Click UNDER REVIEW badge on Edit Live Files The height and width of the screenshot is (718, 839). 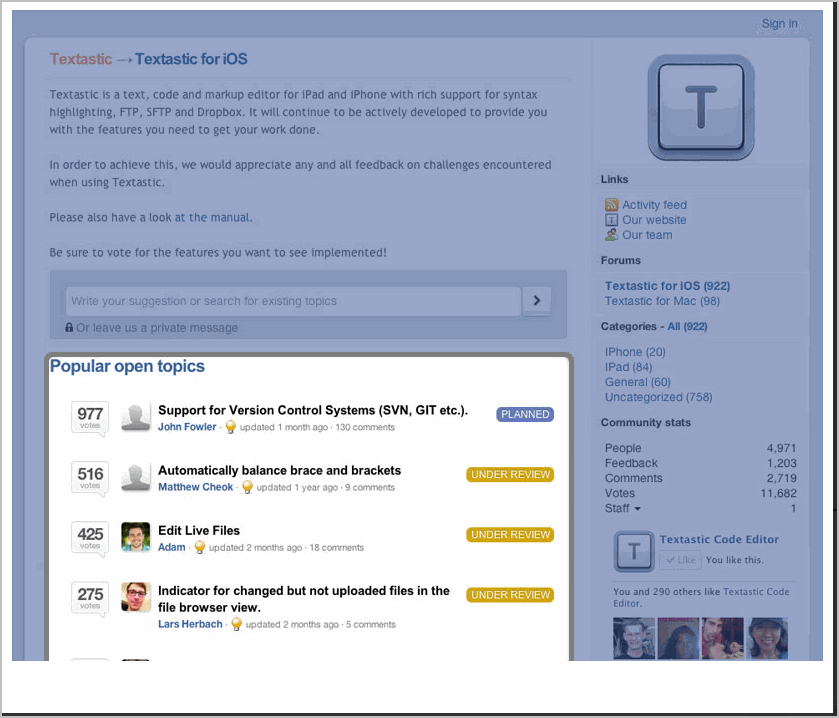[510, 534]
